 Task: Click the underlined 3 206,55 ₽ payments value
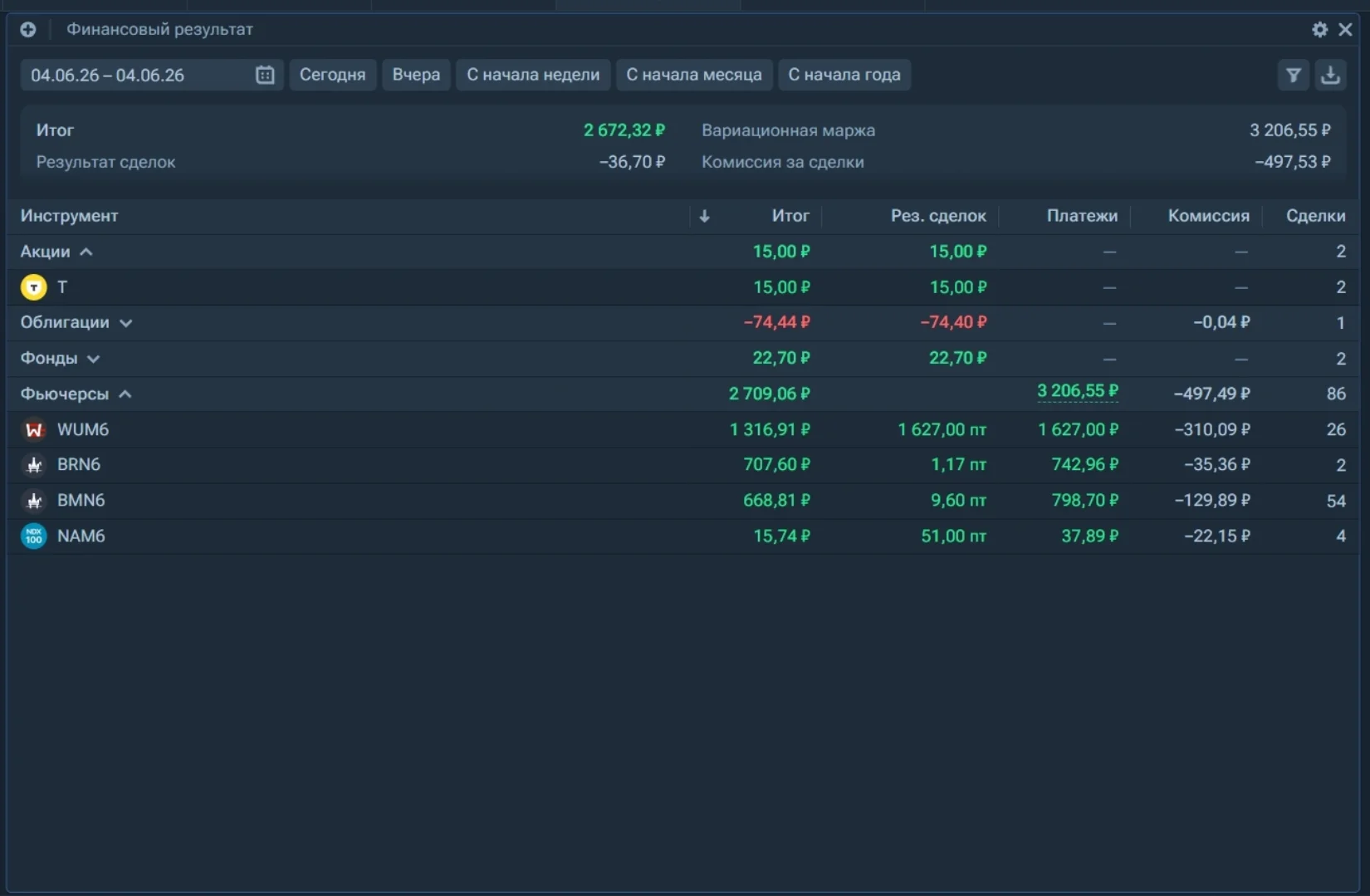tap(1078, 391)
